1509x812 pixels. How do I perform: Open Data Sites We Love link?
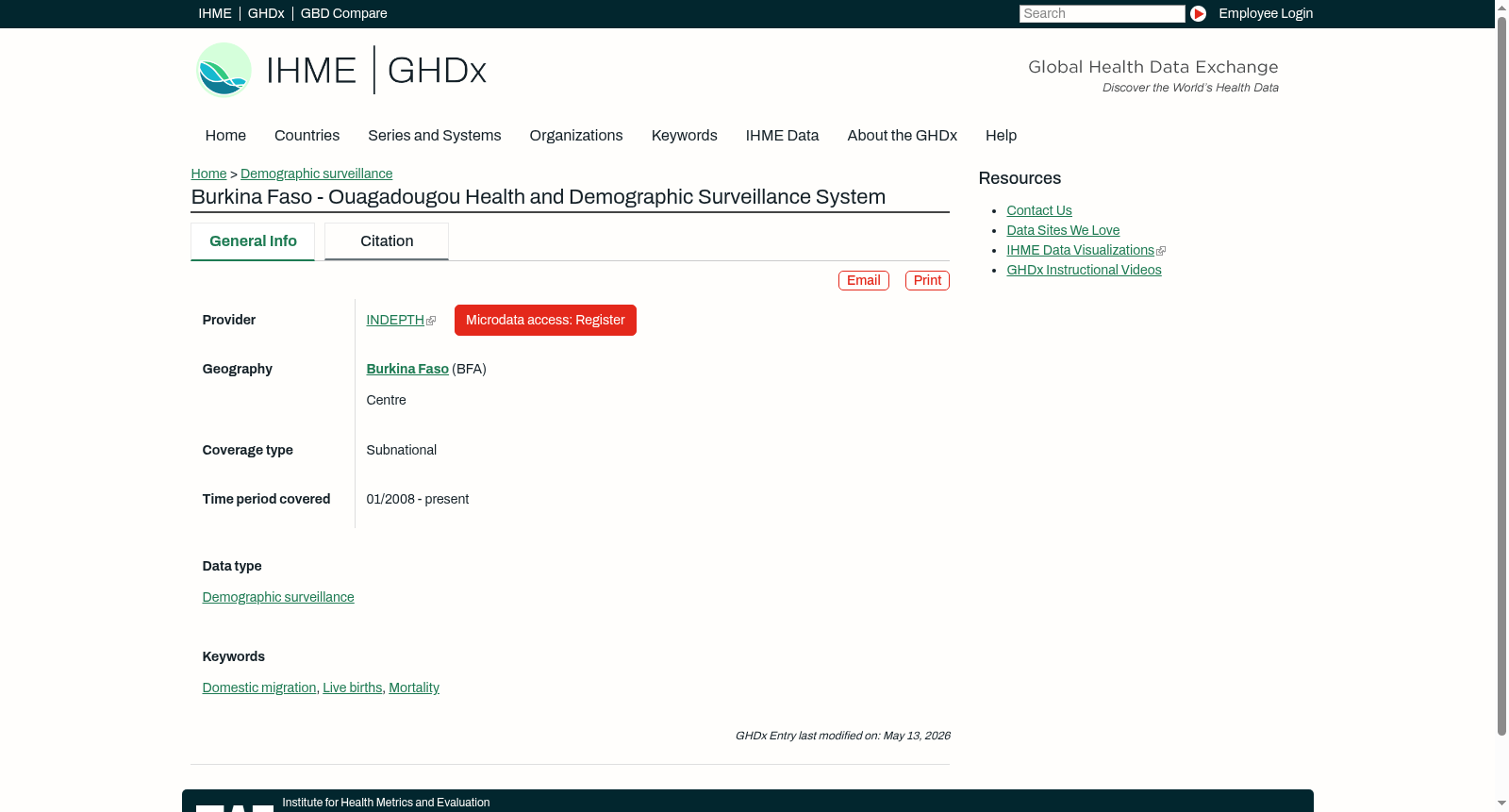[x=1063, y=230]
